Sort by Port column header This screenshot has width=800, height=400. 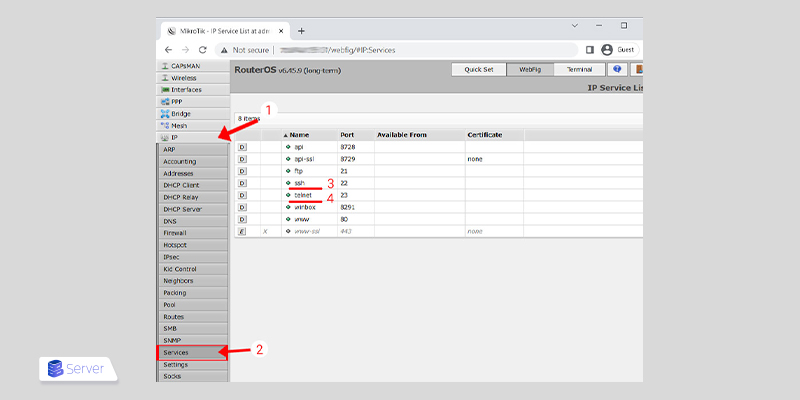[x=356, y=135]
